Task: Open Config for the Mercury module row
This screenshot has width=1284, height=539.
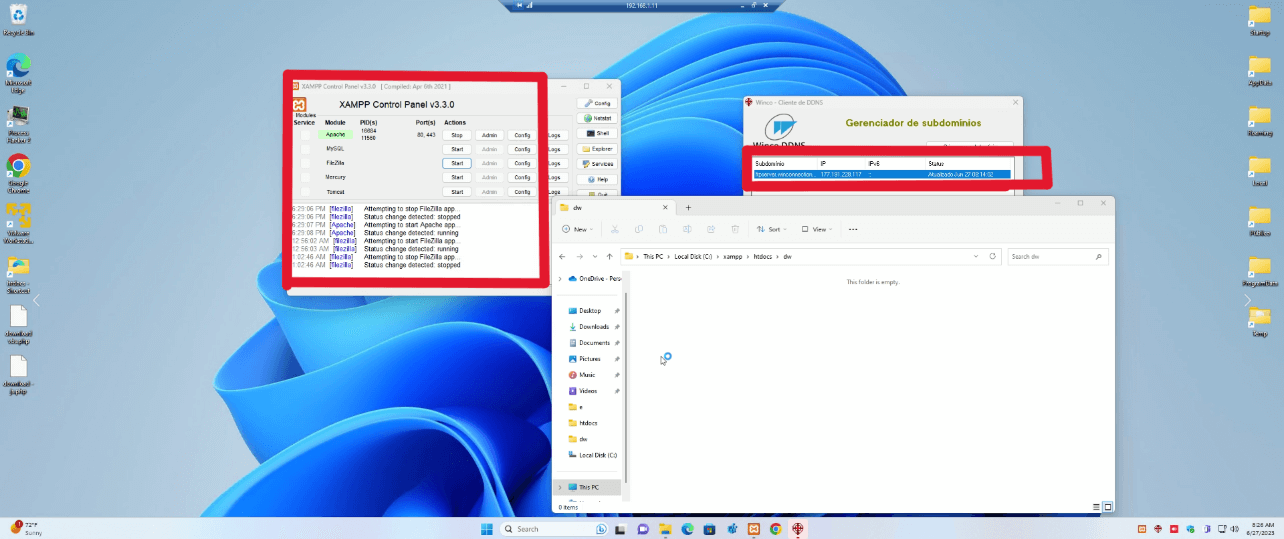Action: pyautogui.click(x=522, y=177)
